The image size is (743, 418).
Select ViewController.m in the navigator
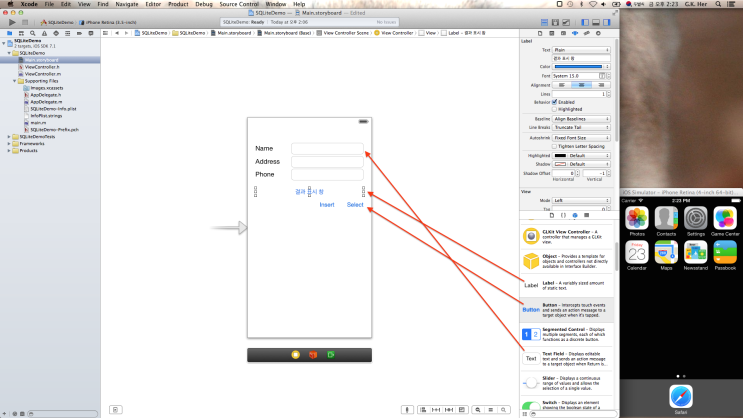[43, 74]
